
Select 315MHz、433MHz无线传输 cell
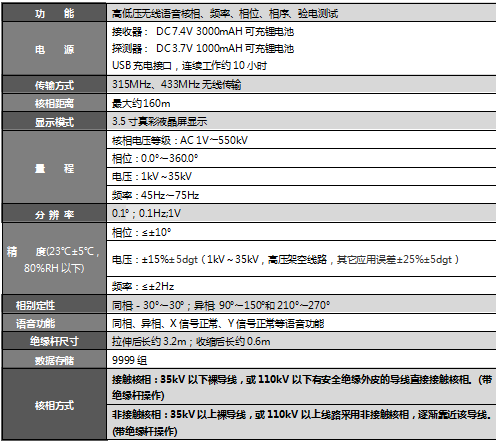point(301,84)
